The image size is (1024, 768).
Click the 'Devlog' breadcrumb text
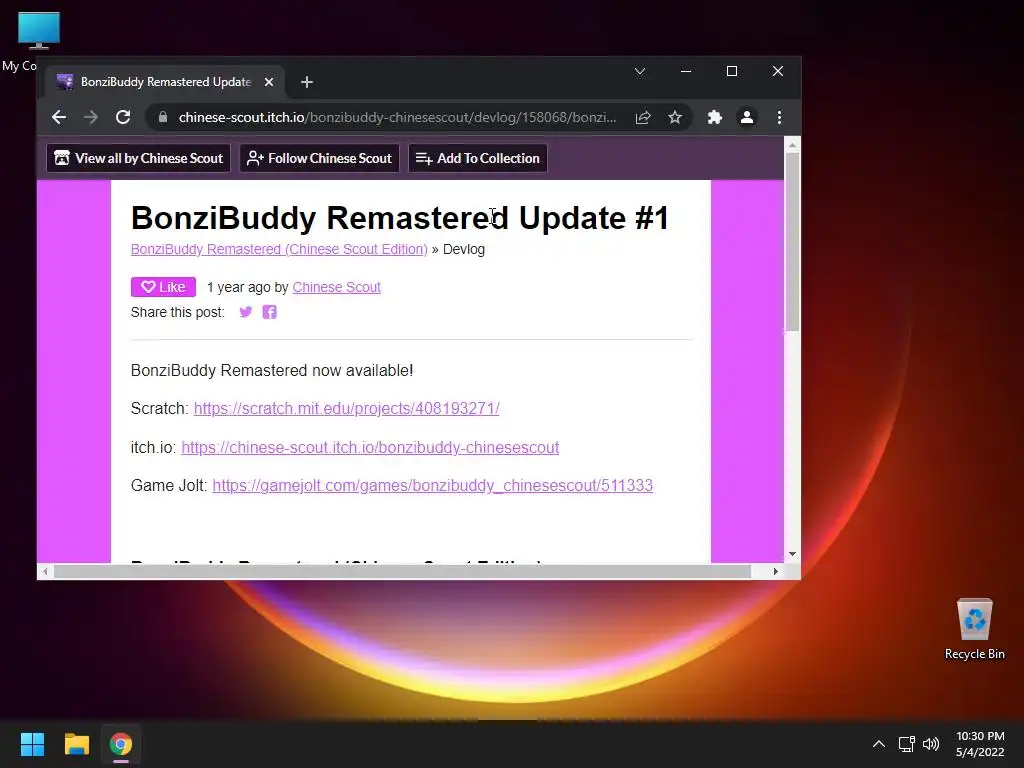click(x=464, y=249)
